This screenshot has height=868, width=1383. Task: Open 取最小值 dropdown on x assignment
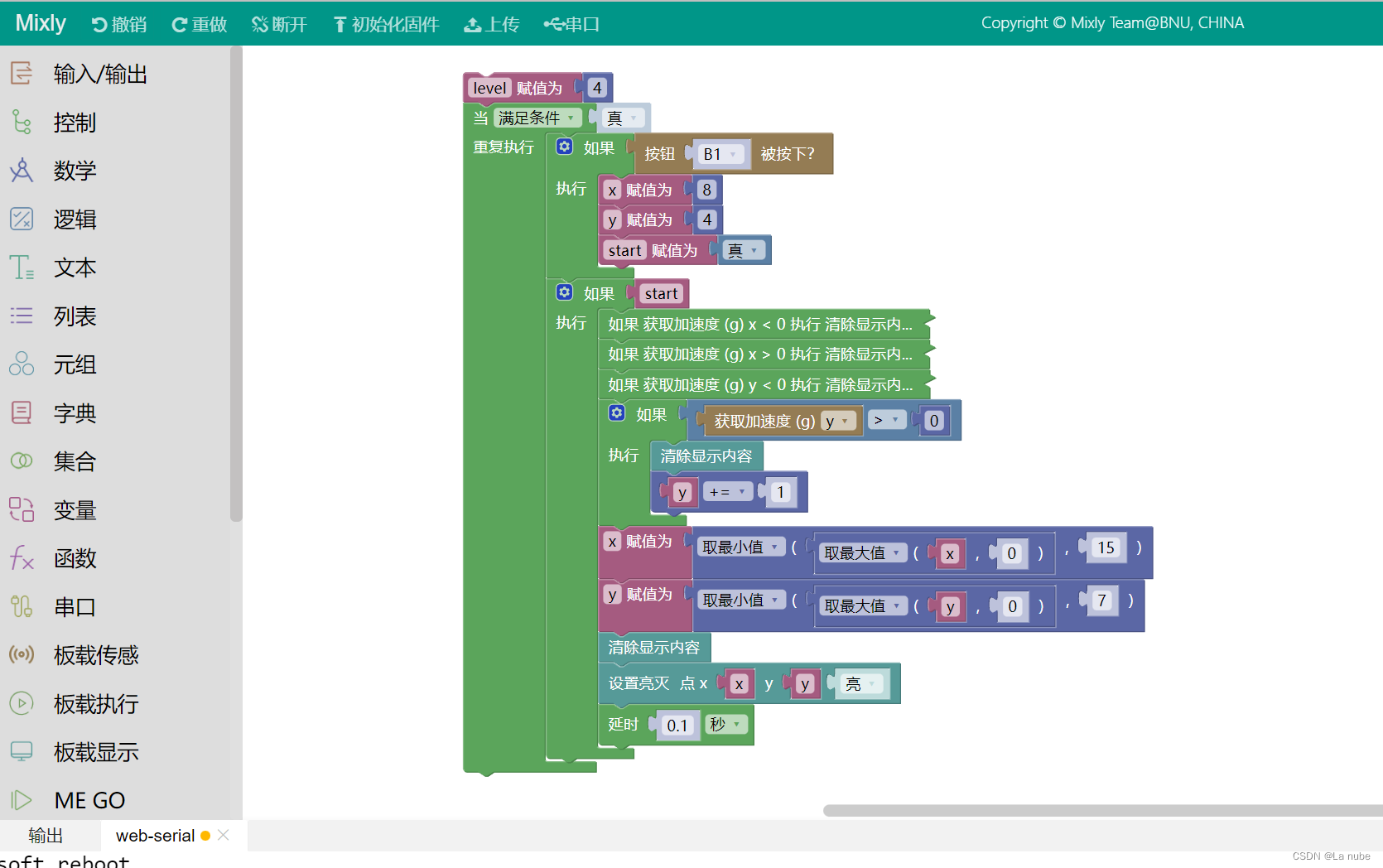click(x=741, y=547)
